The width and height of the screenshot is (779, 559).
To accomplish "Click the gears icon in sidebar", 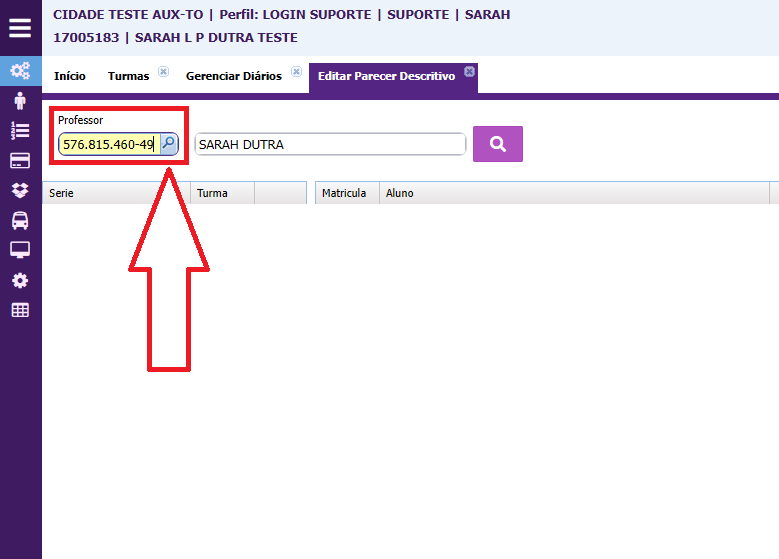I will (20, 71).
